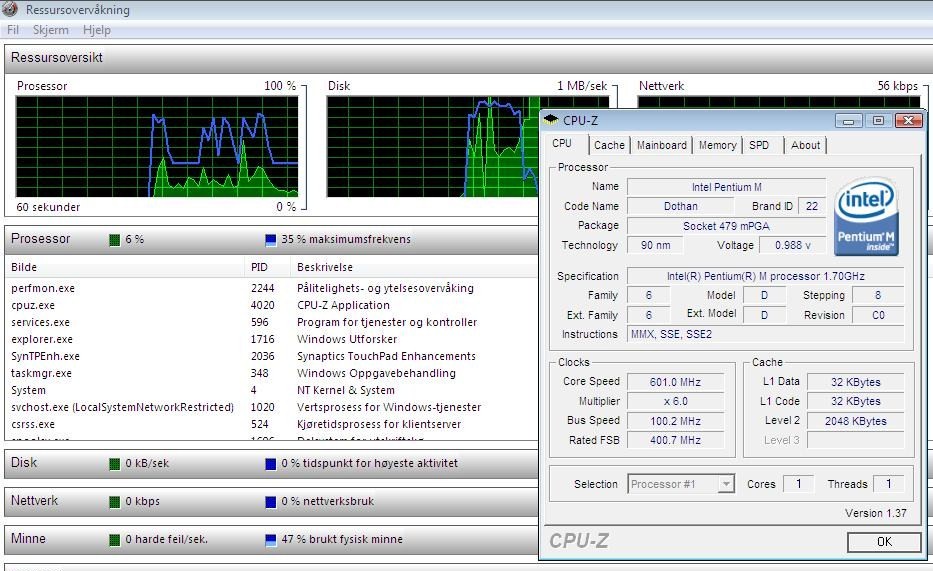Select the SPD tab in CPU-Z

[x=759, y=145]
